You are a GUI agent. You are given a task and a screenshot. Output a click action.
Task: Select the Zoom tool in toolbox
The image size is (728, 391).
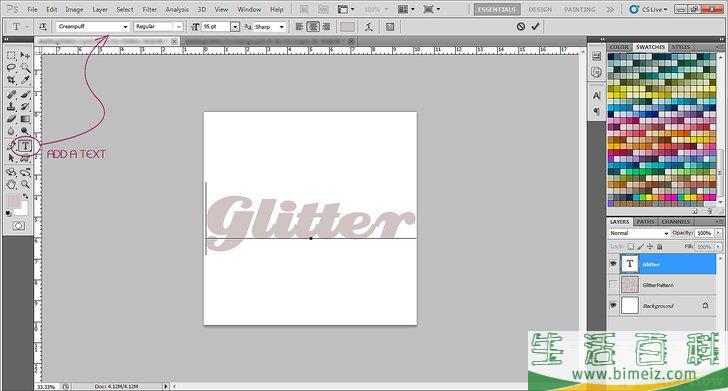point(25,184)
